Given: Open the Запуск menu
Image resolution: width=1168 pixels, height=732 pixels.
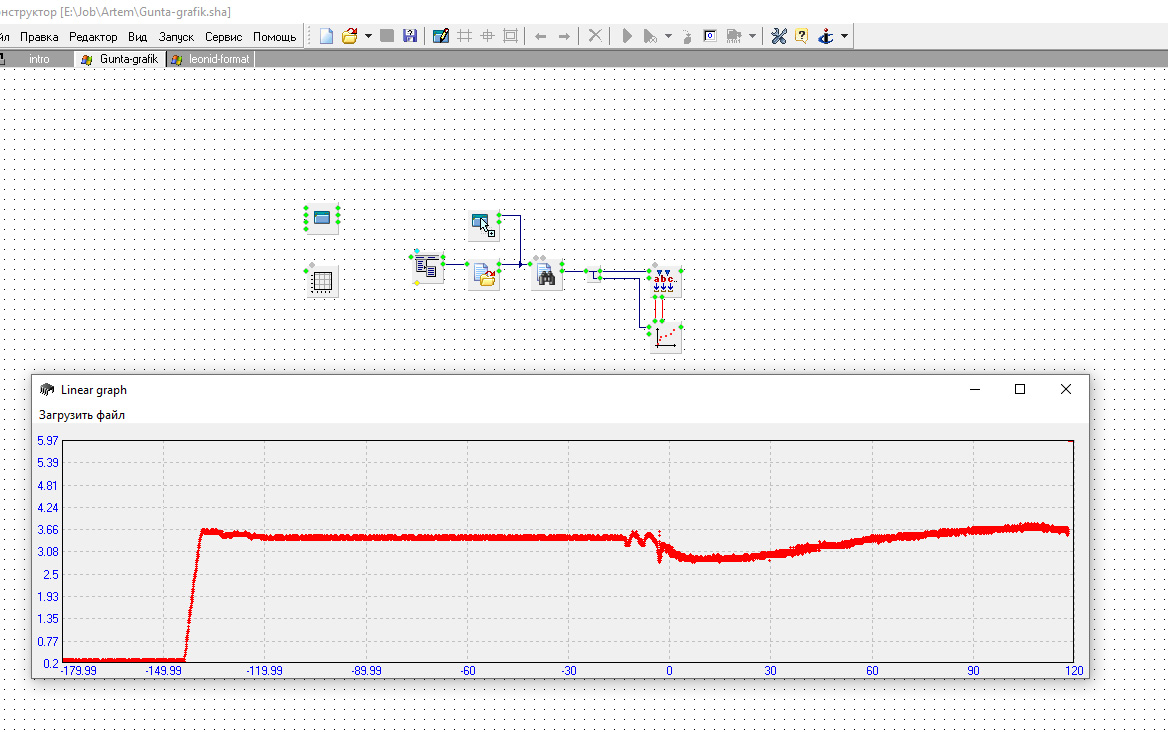Looking at the screenshot, I should pos(176,36).
